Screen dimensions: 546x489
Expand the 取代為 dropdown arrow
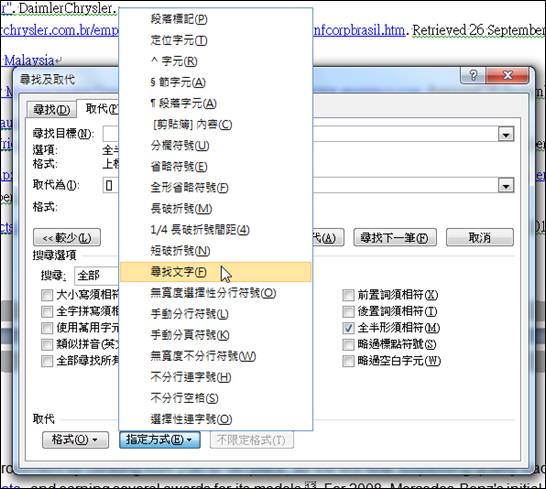click(506, 185)
